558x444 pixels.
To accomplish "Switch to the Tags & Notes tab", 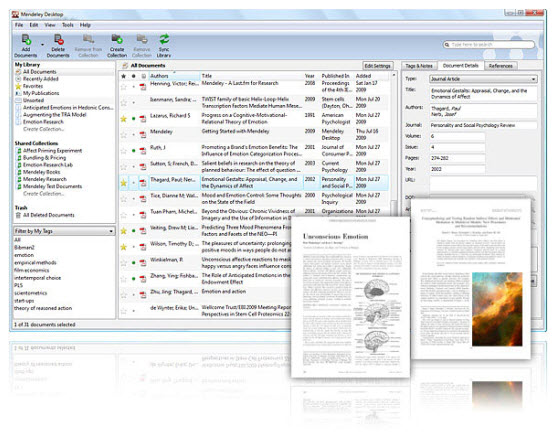I will pyautogui.click(x=419, y=66).
